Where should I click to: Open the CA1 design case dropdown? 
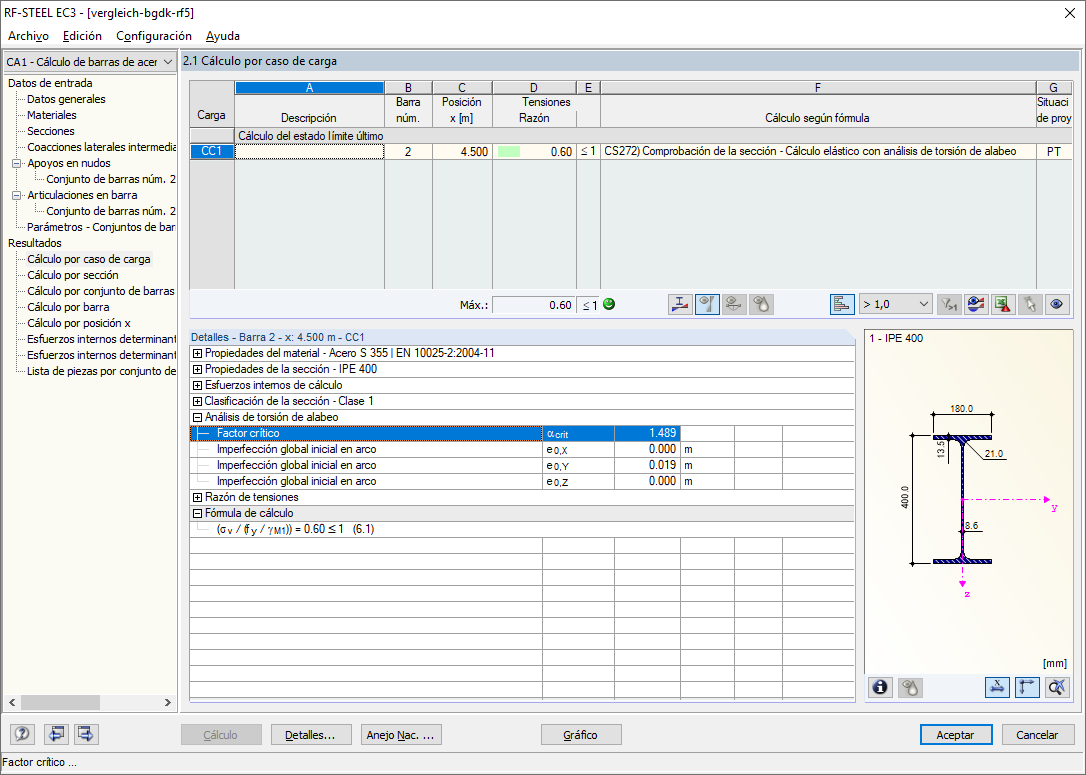point(89,62)
